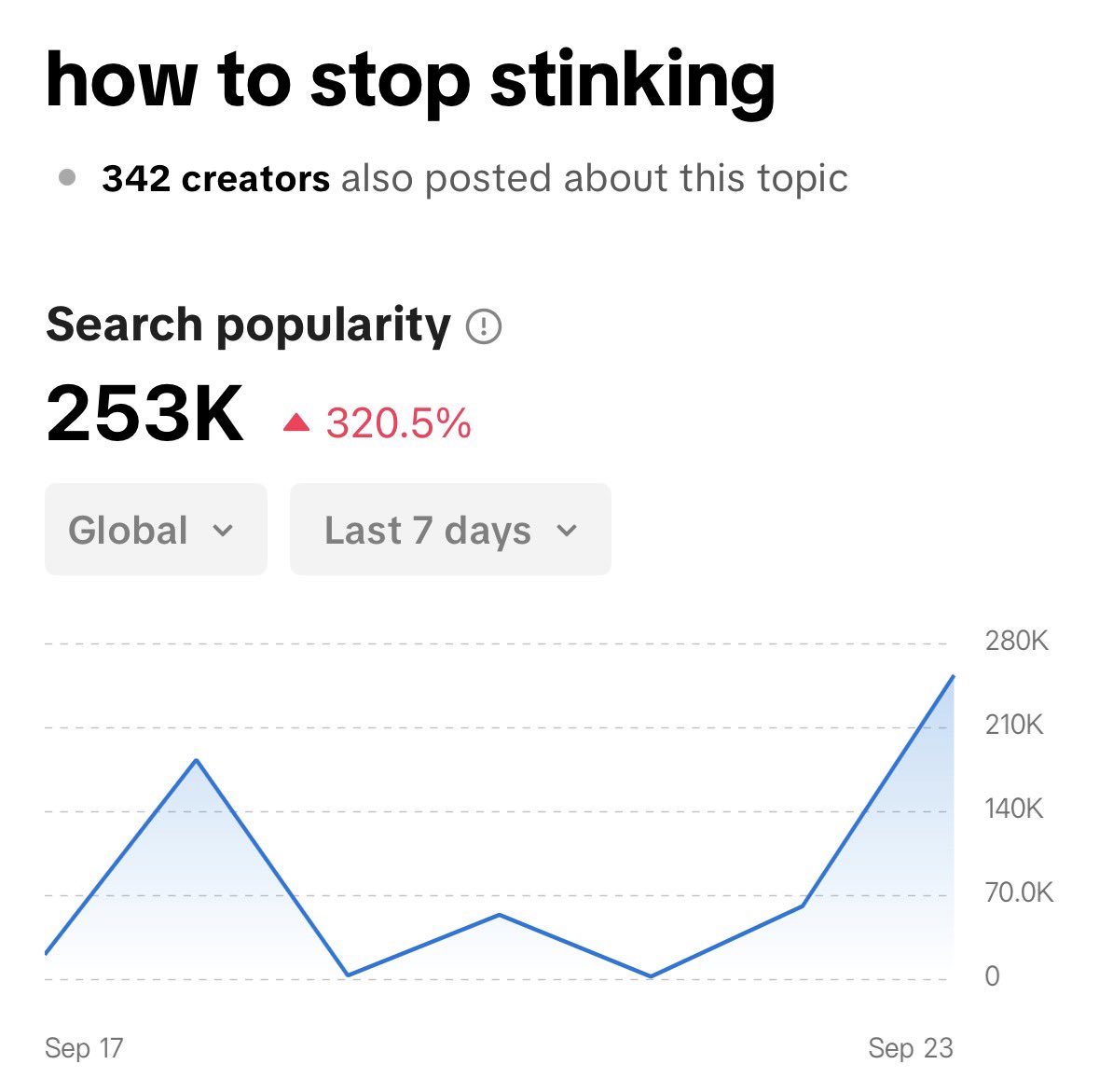Click the 320.5% growth percentage

[398, 423]
